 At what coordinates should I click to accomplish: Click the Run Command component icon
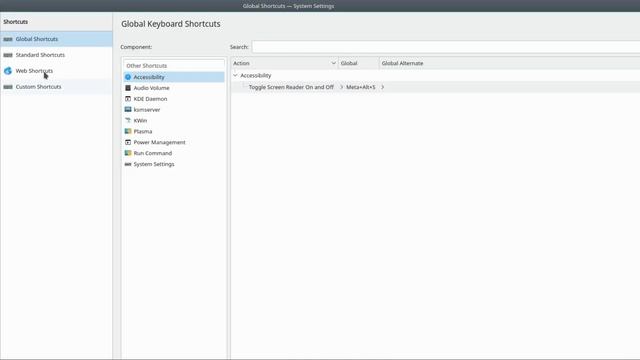pyautogui.click(x=128, y=153)
